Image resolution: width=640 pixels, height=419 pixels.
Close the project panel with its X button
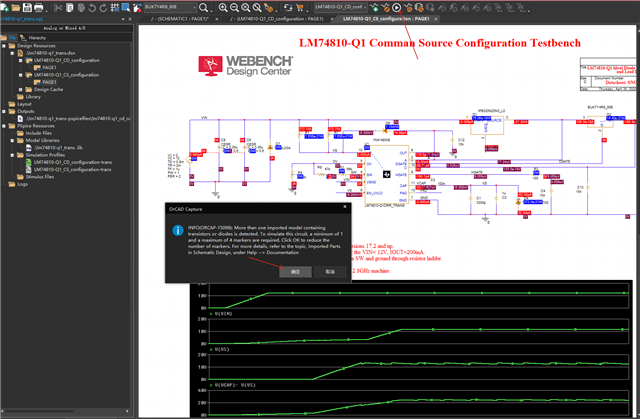click(130, 19)
